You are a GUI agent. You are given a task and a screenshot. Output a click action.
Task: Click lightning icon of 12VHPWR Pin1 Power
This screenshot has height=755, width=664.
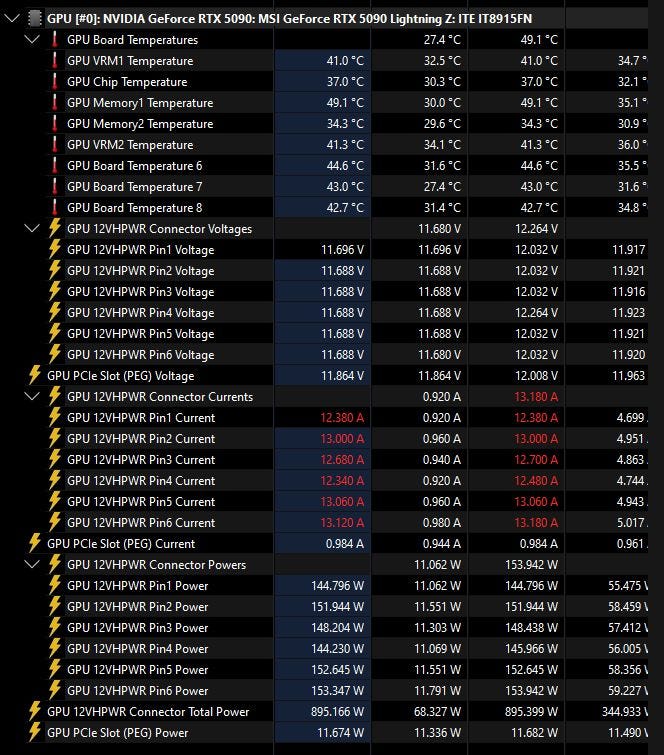[54, 586]
